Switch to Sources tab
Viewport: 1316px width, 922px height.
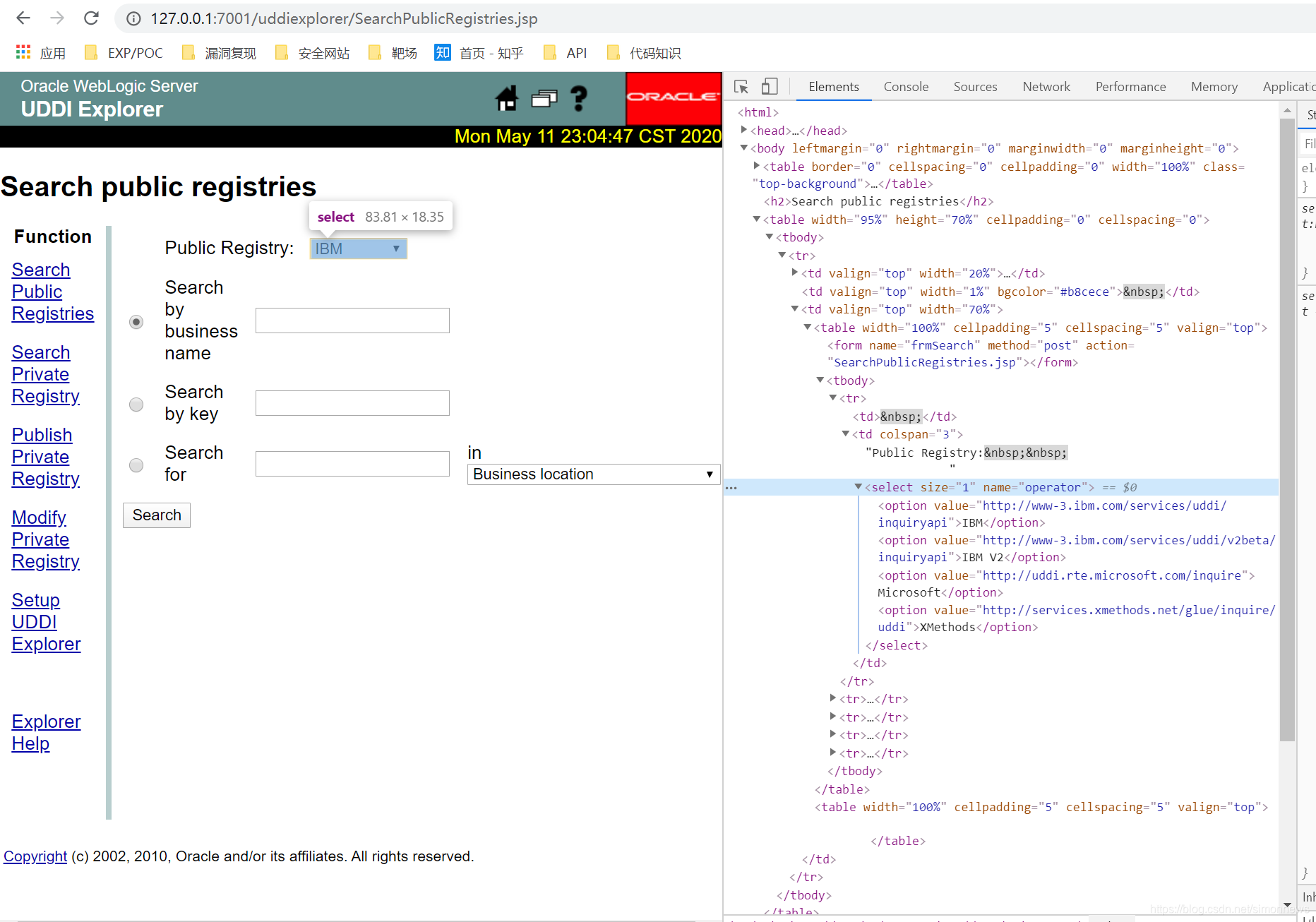click(x=975, y=87)
